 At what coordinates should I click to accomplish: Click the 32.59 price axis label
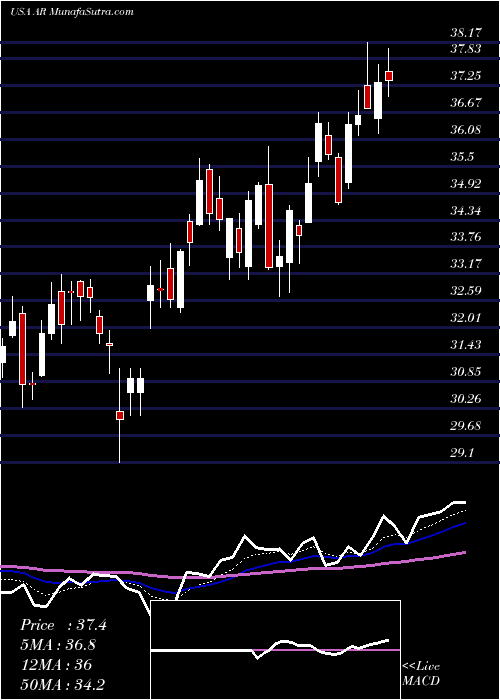point(466,291)
